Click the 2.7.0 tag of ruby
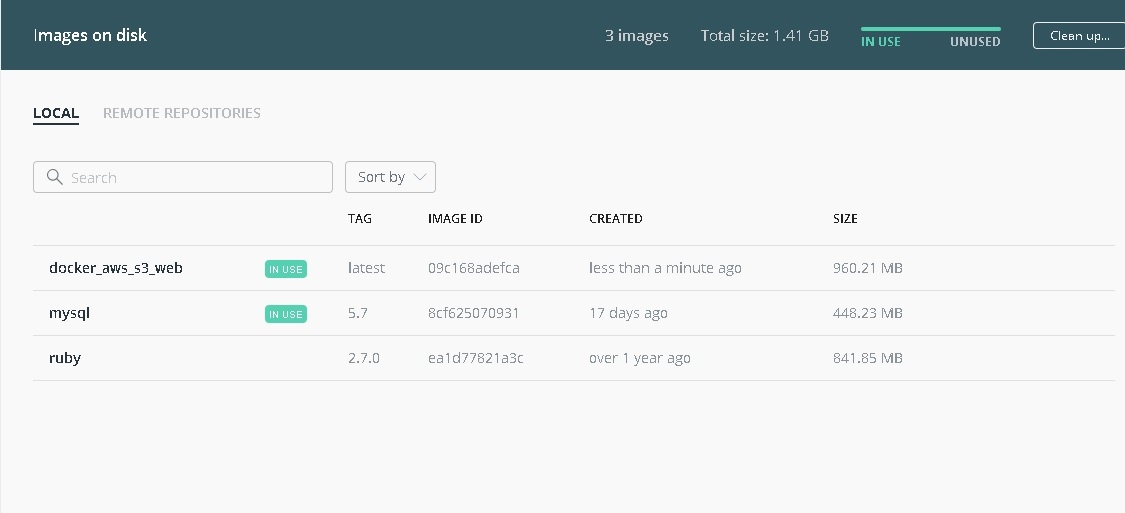The width and height of the screenshot is (1125, 513). [364, 358]
